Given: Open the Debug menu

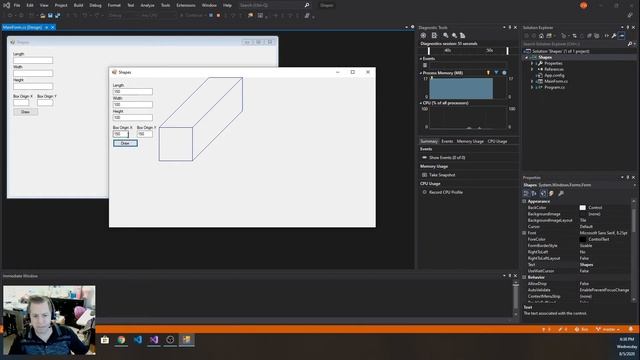Looking at the screenshot, I should pyautogui.click(x=96, y=5).
